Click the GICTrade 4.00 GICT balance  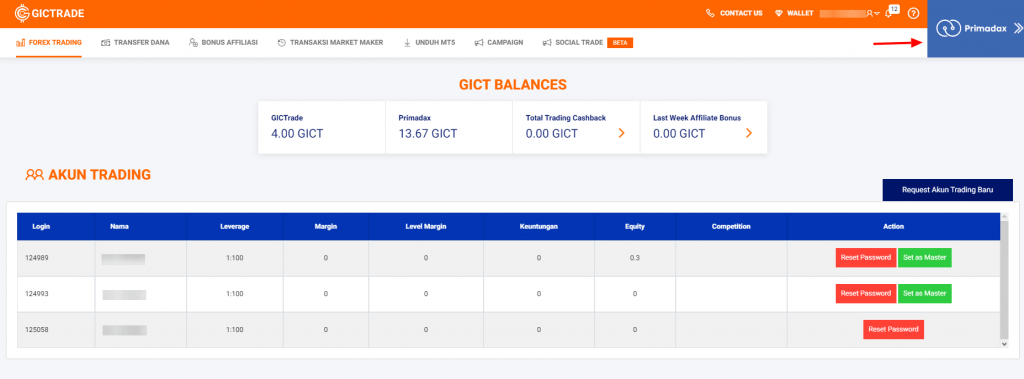coord(297,133)
